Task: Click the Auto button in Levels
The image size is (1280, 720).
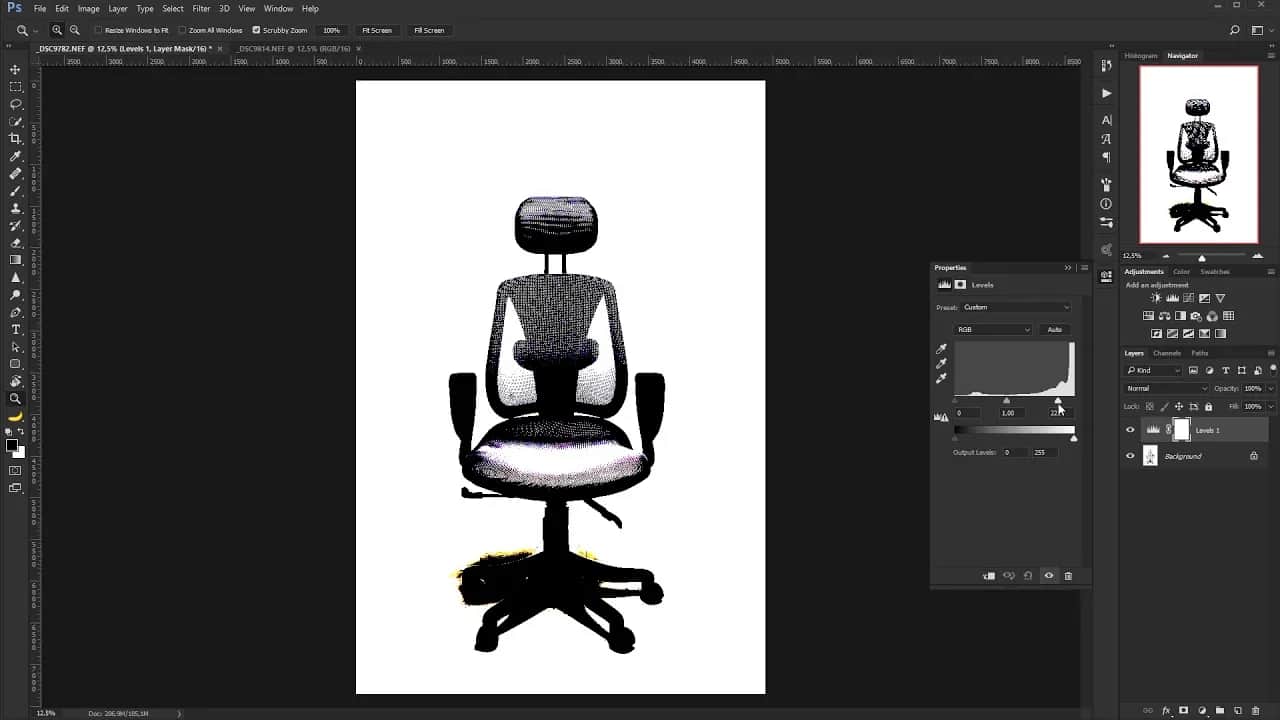Action: 1054,329
